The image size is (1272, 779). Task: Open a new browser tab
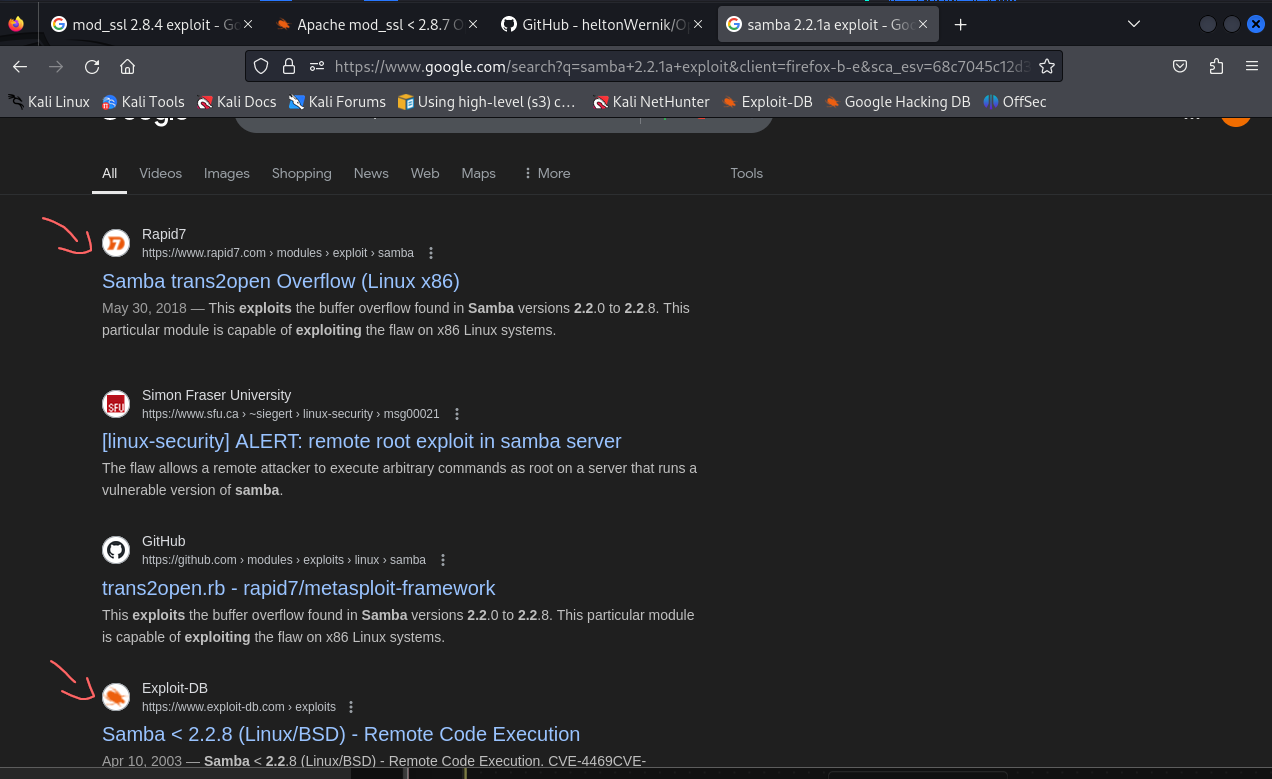961,24
